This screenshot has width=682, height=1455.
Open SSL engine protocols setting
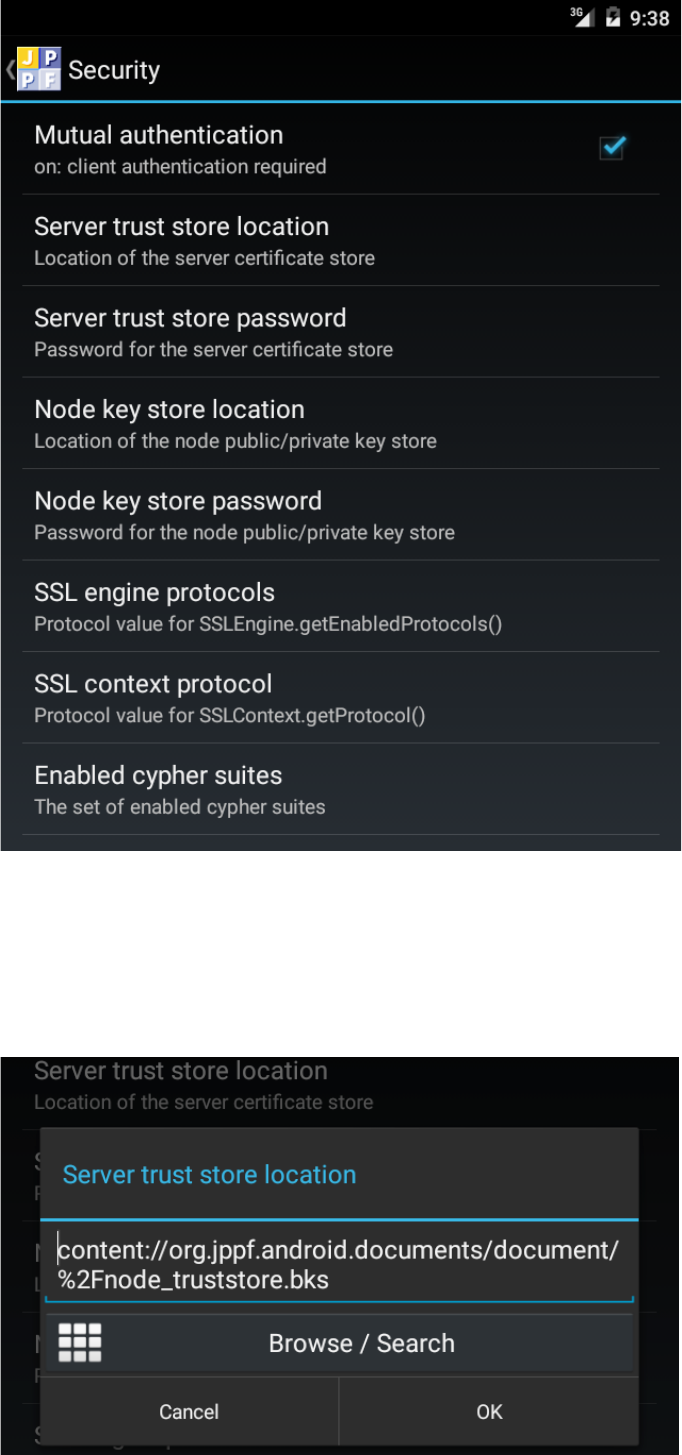click(x=341, y=606)
